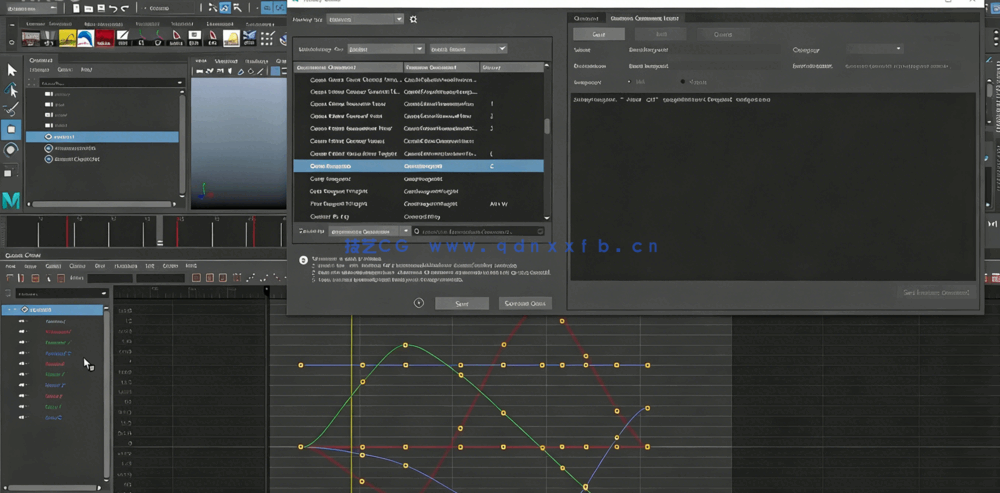Click the highlighted square tool in the toolbox
The width and height of the screenshot is (1000, 493).
[x=12, y=129]
